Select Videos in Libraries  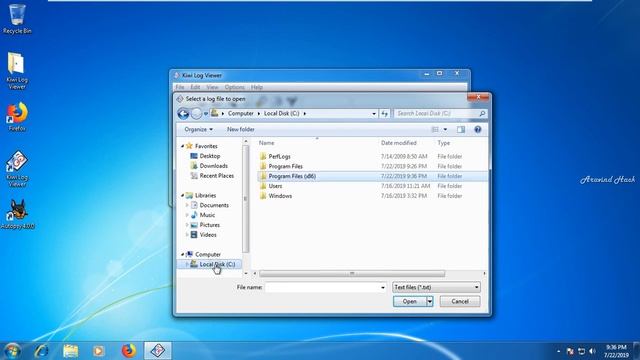click(208, 235)
